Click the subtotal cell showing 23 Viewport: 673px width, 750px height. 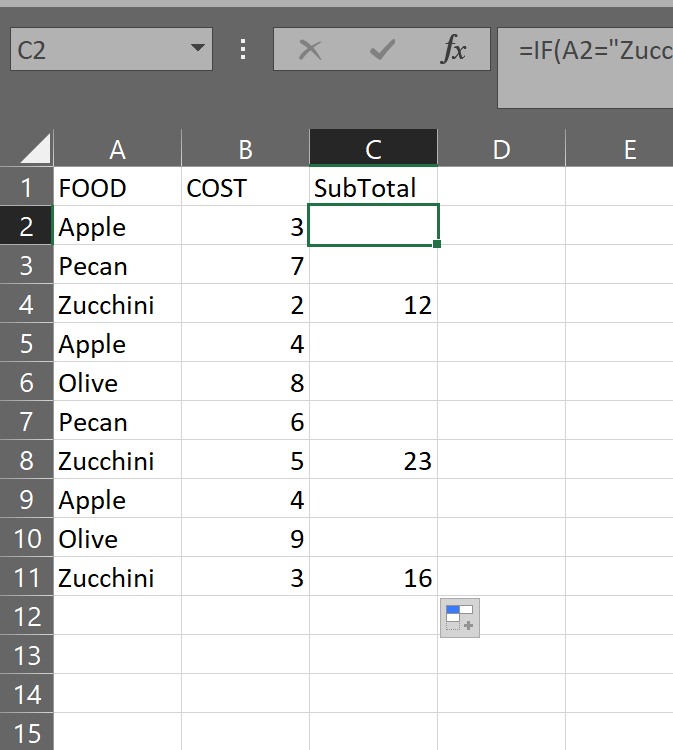pos(373,461)
